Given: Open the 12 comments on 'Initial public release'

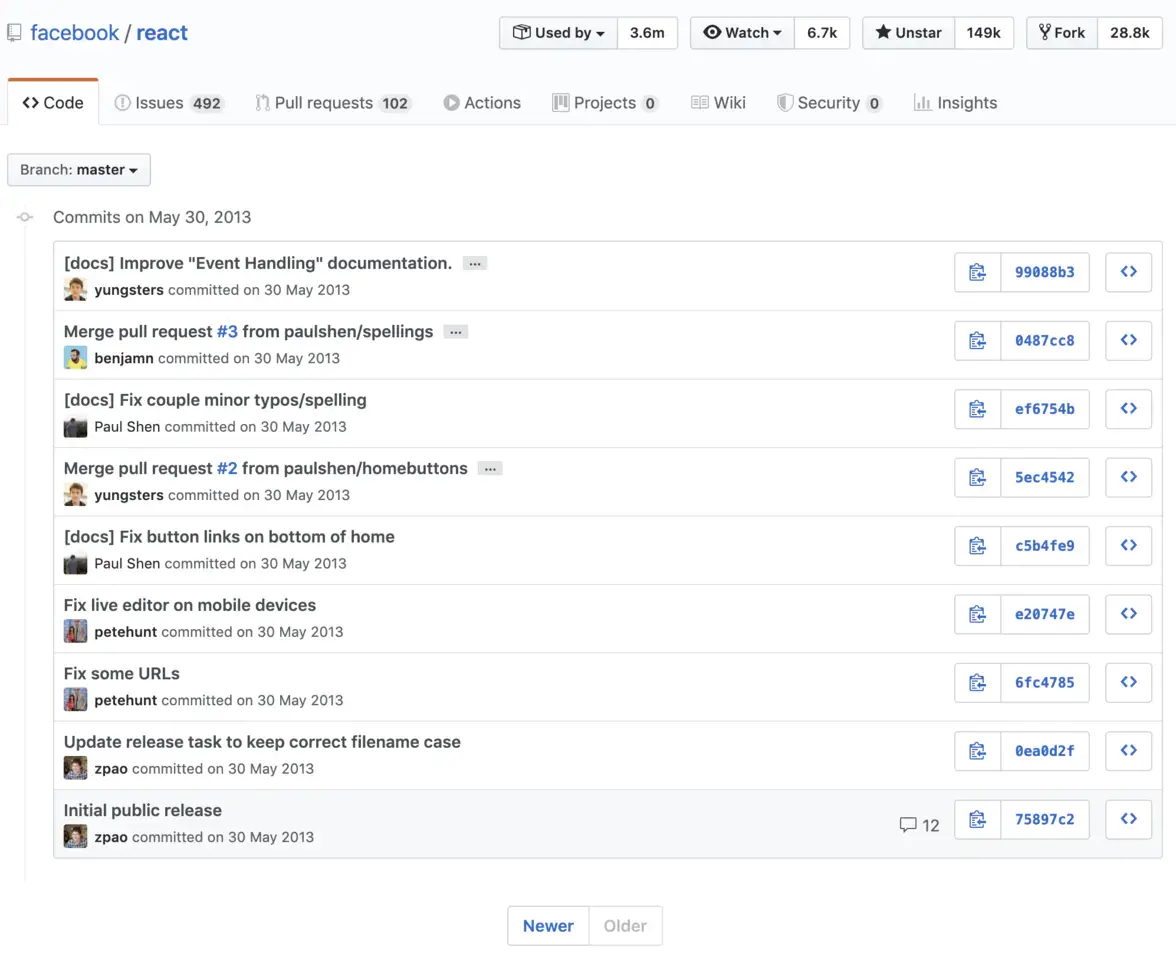Looking at the screenshot, I should click(x=918, y=824).
